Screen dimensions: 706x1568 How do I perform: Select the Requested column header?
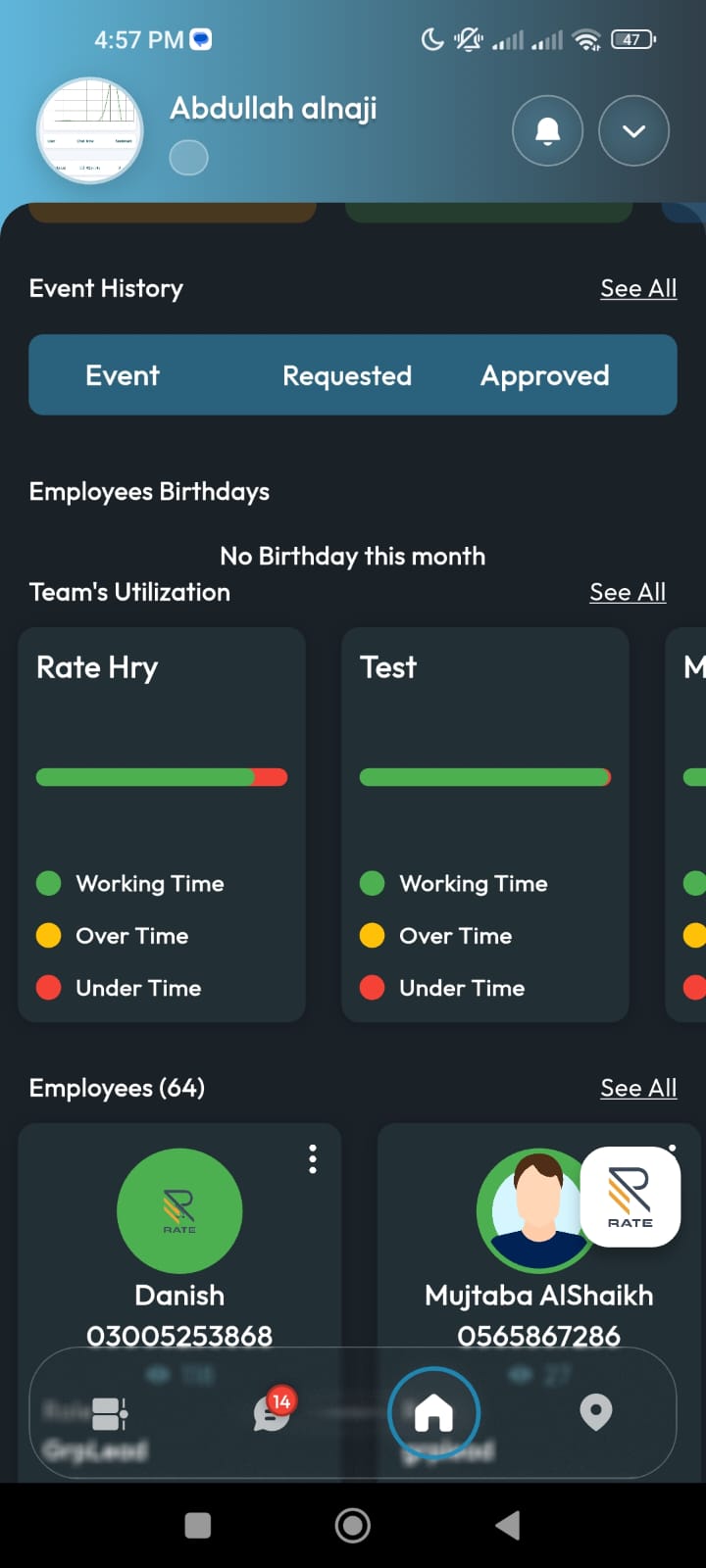click(x=347, y=375)
